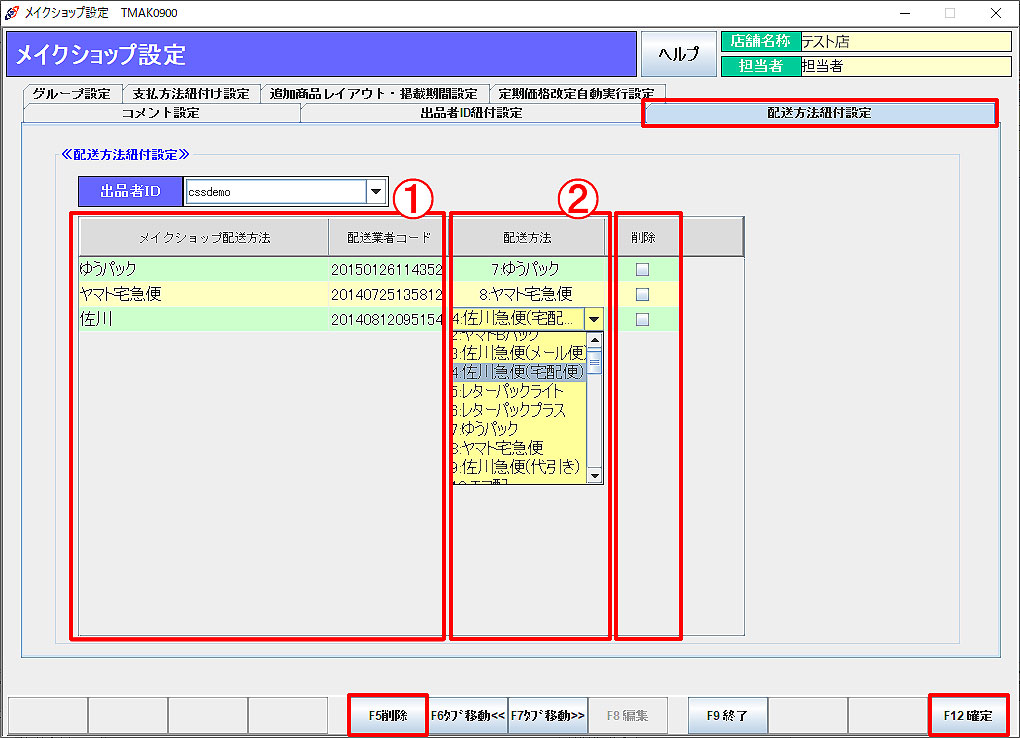Screen dimensions: 1020x738
Task: Click F7タブ移動>> button
Action: coord(548,715)
